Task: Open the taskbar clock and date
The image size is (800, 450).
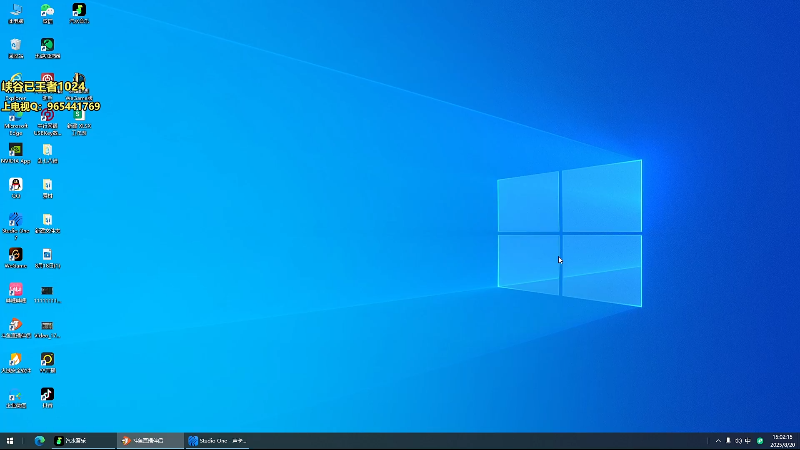Action: (783, 441)
